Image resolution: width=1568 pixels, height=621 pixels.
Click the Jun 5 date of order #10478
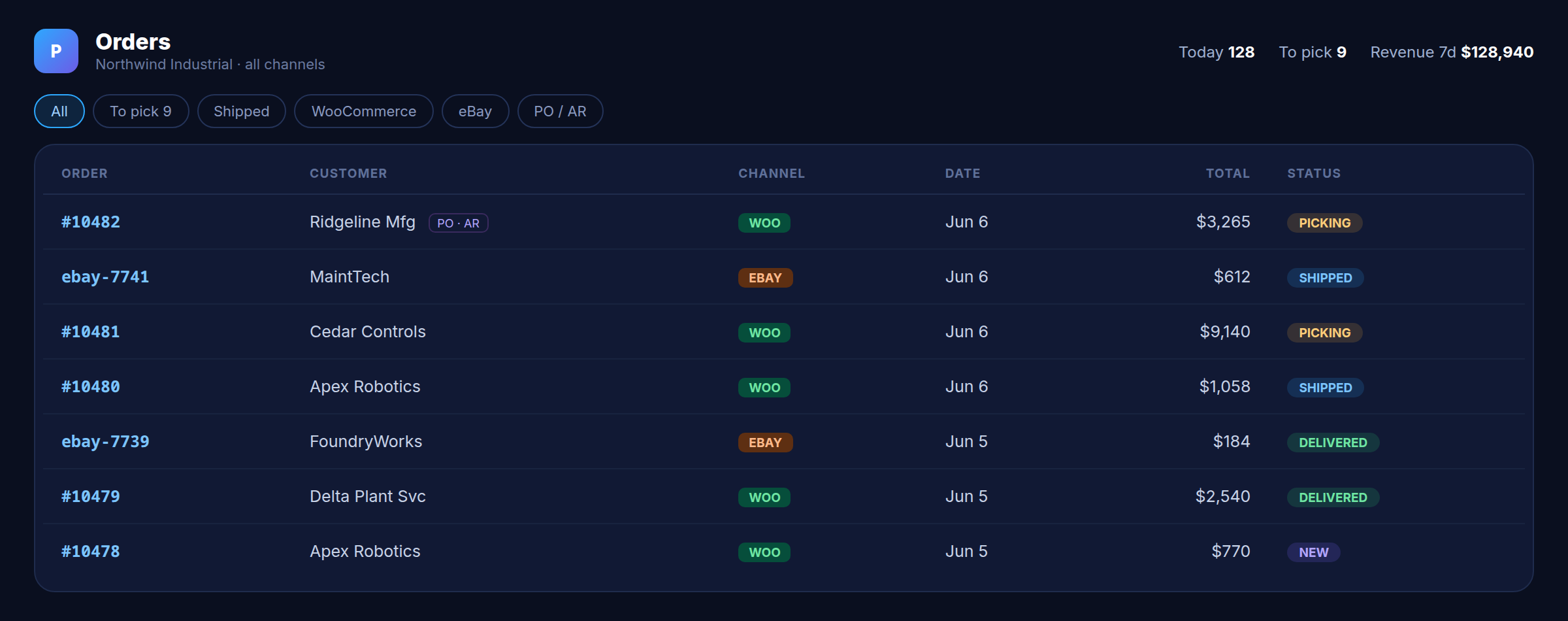(x=966, y=552)
